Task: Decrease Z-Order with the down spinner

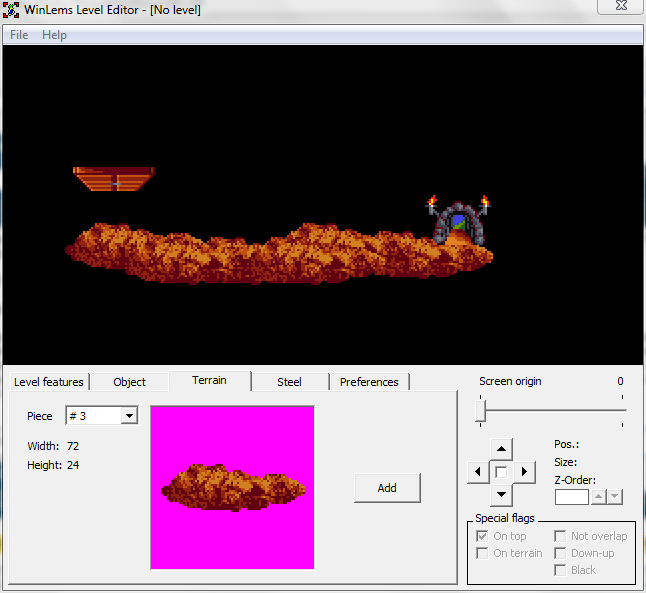Action: click(614, 497)
